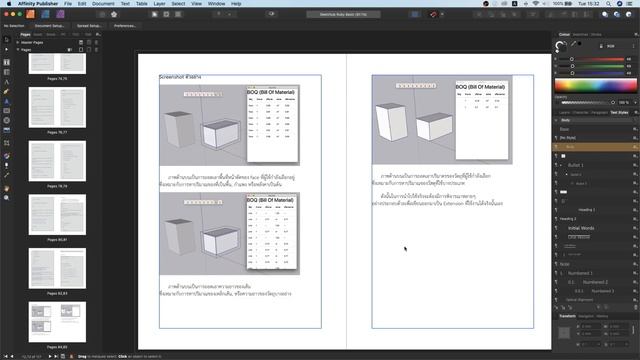
Task: Click the Wi-Fi icon in menu bar
Action: tap(536, 4)
